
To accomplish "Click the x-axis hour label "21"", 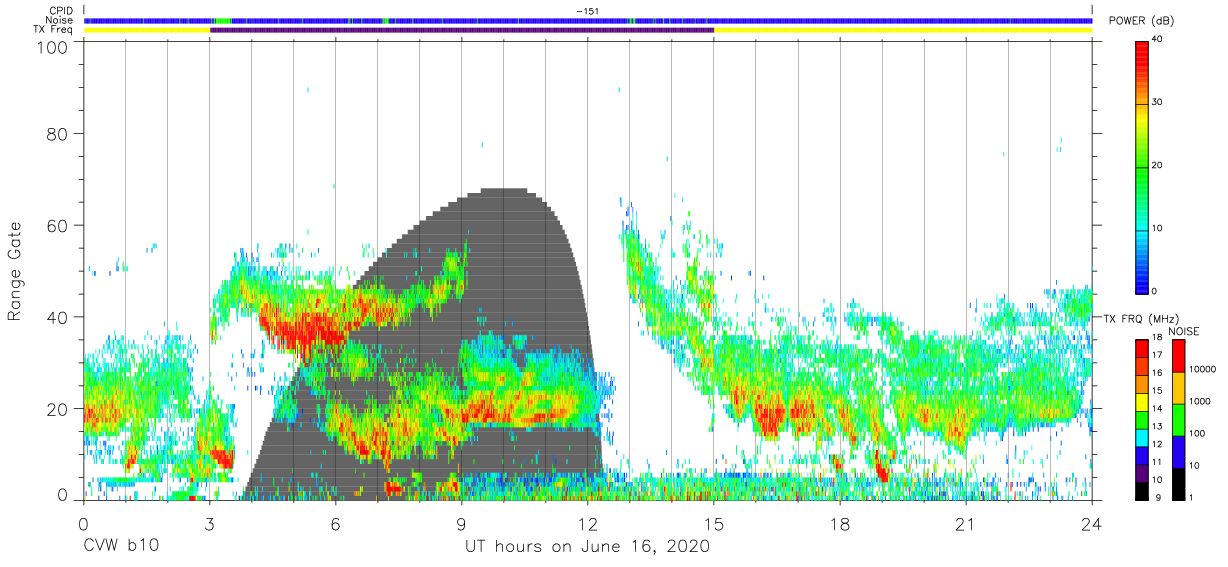I will [966, 523].
